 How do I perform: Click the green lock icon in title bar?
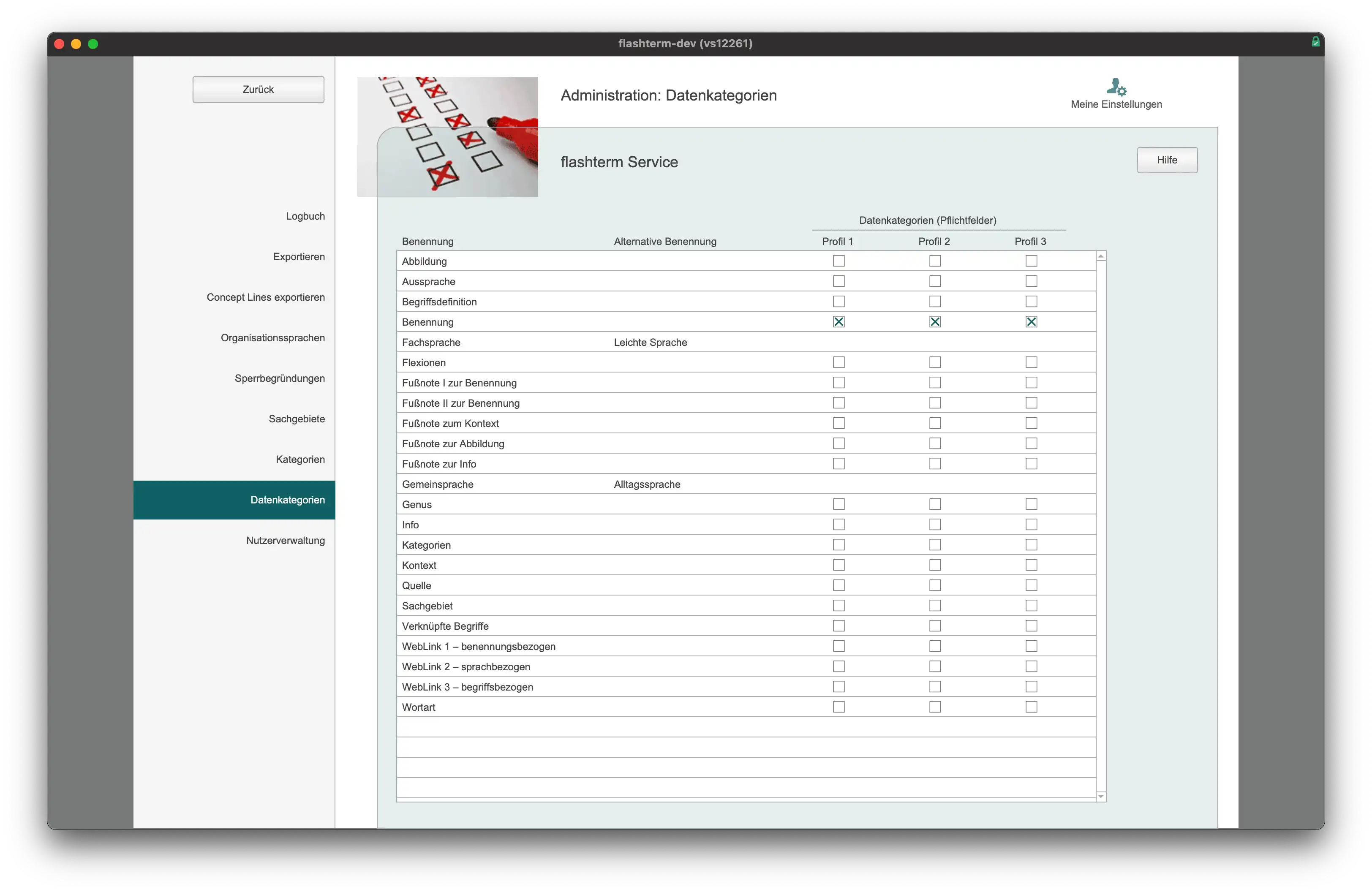pyautogui.click(x=1315, y=41)
